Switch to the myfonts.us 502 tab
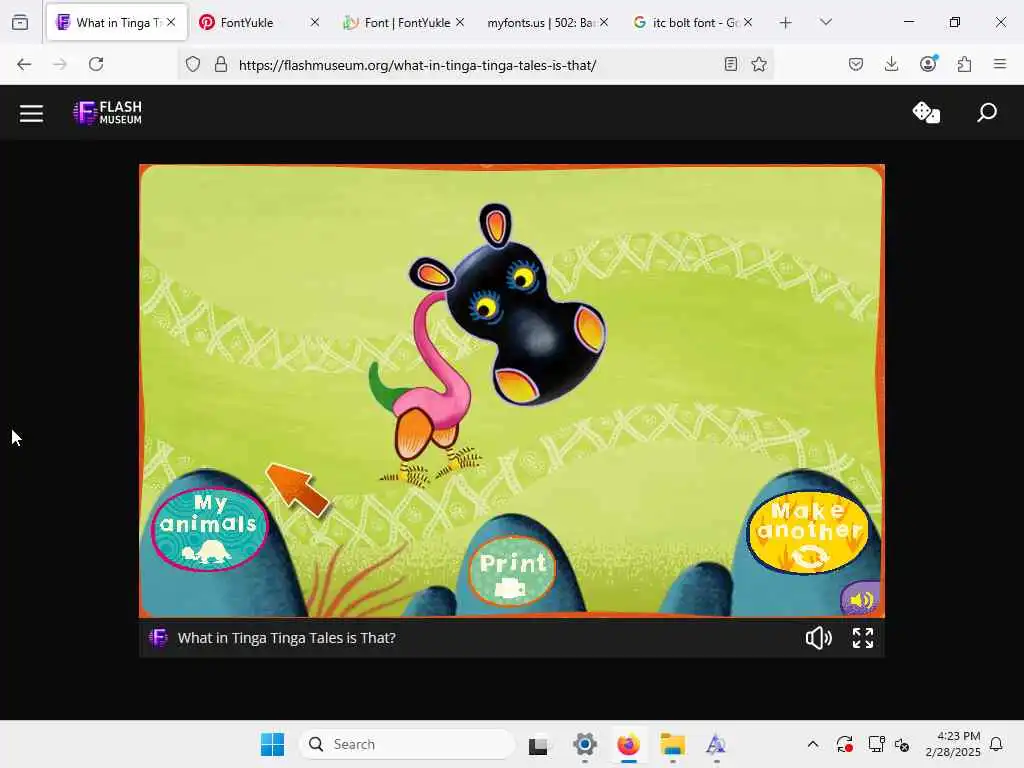This screenshot has height=768, width=1024. 547,22
